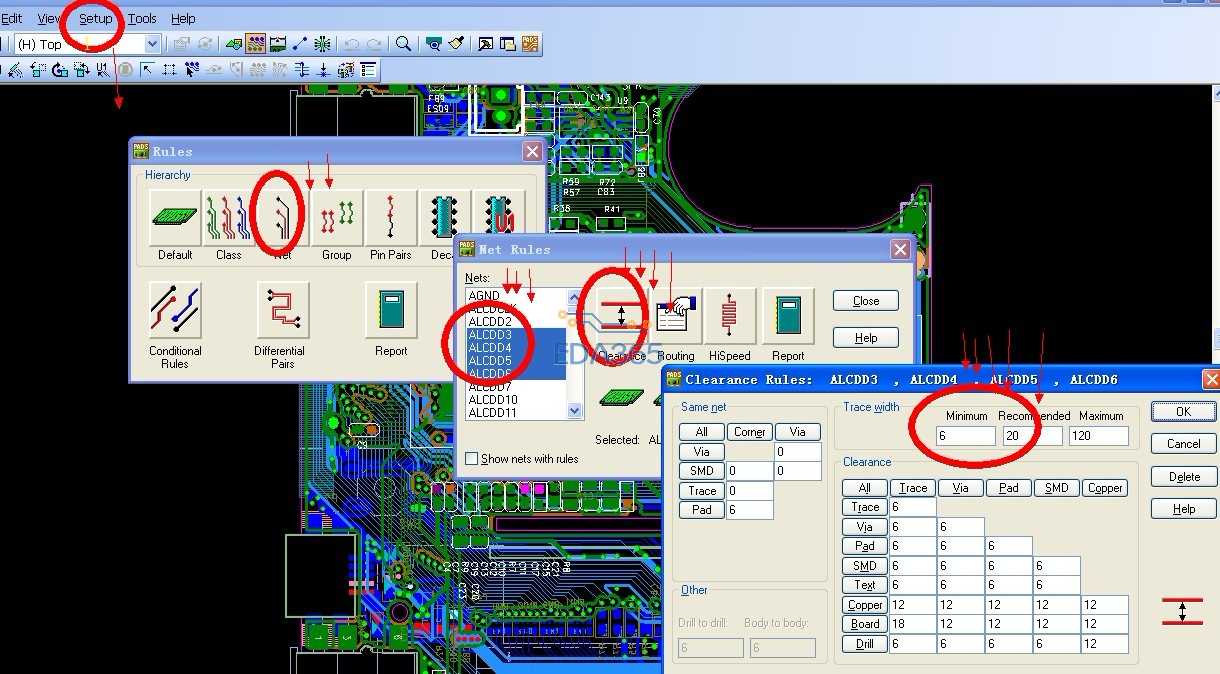Click All button in Same net

click(x=702, y=432)
